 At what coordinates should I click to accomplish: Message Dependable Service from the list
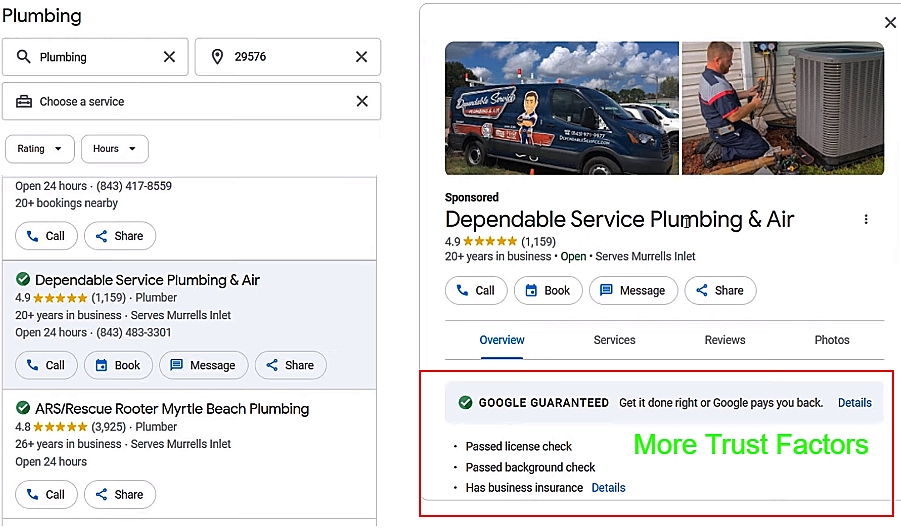203,365
